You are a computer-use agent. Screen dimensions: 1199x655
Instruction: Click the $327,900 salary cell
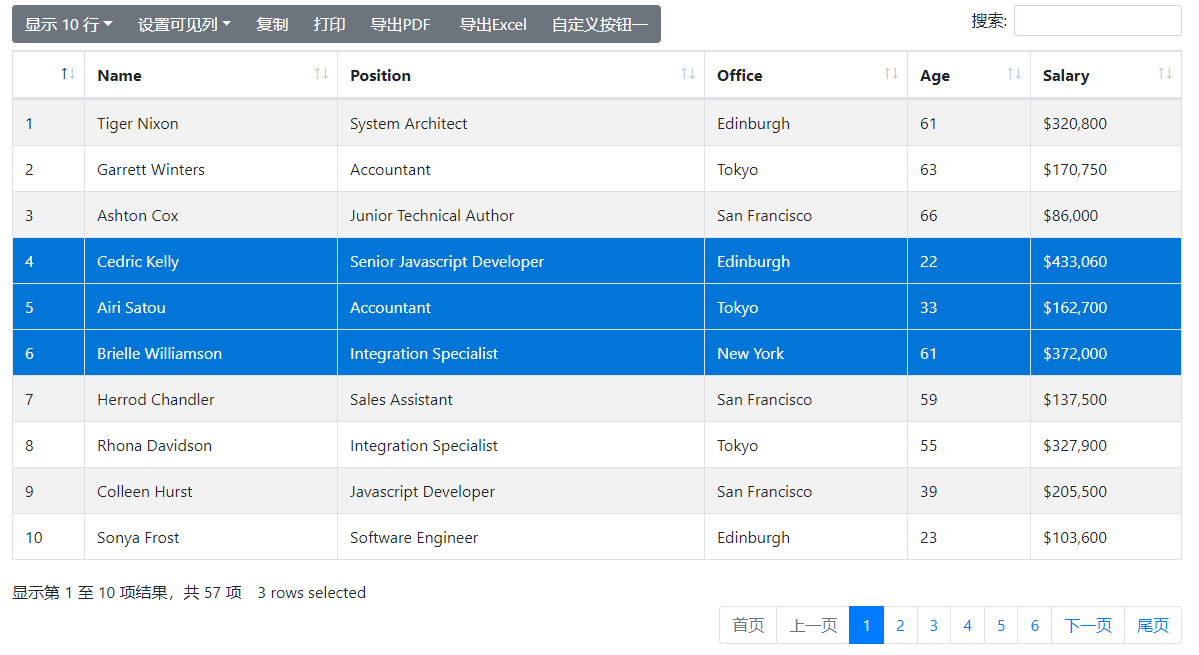pyautogui.click(x=1106, y=445)
